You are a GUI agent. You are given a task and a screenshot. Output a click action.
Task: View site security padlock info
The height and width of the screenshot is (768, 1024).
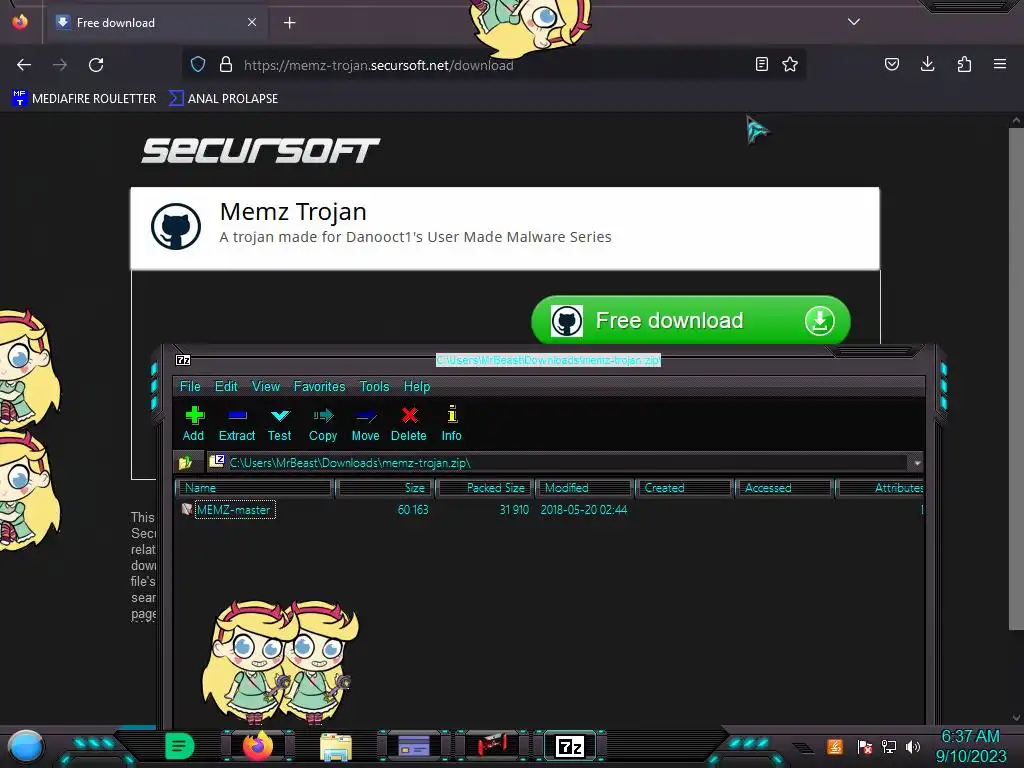[x=226, y=65]
